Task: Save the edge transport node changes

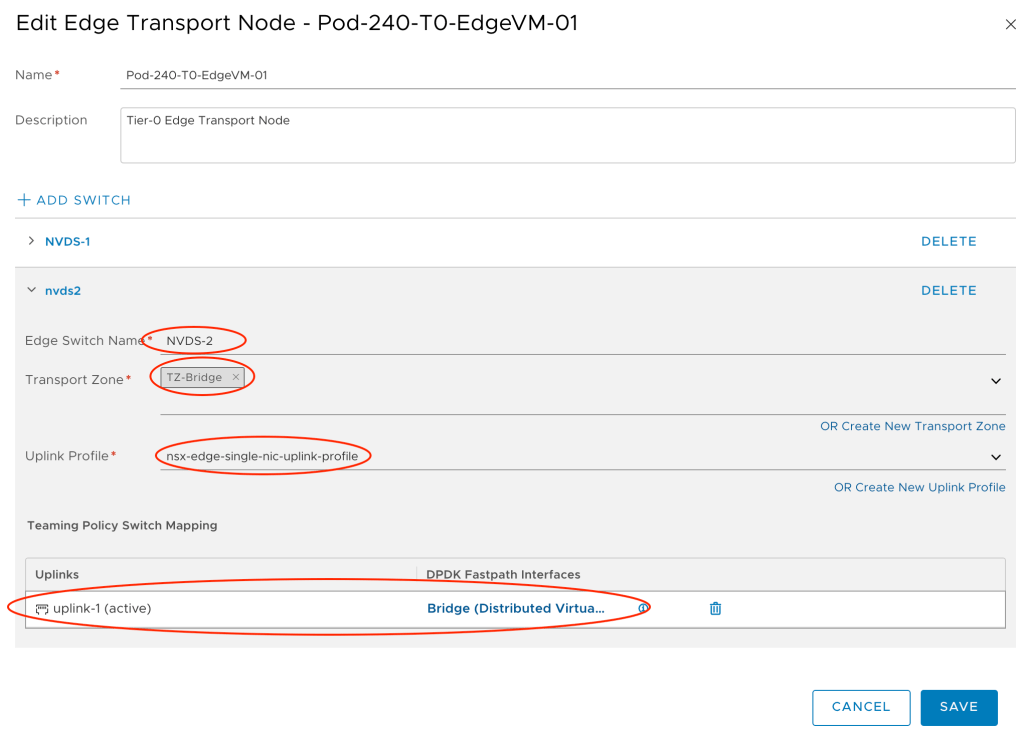Action: tap(958, 707)
